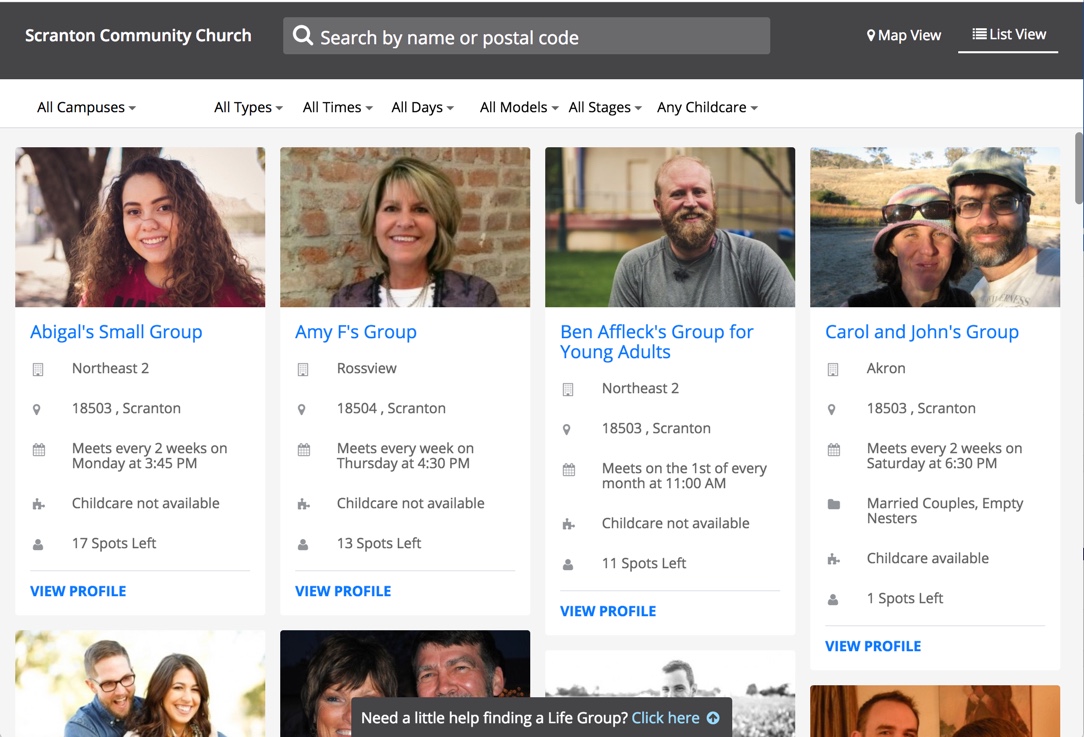View profile of Amy F's Group
Viewport: 1084px width, 737px height.
pos(343,591)
